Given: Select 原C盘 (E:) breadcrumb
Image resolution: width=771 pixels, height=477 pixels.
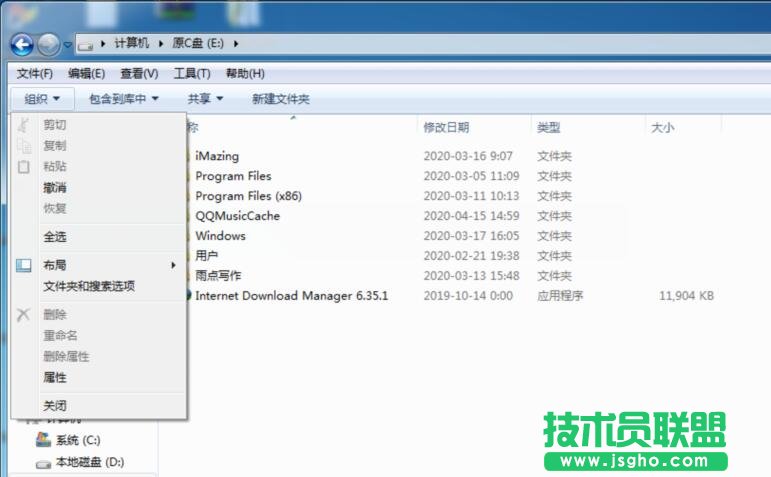Looking at the screenshot, I should click(198, 43).
